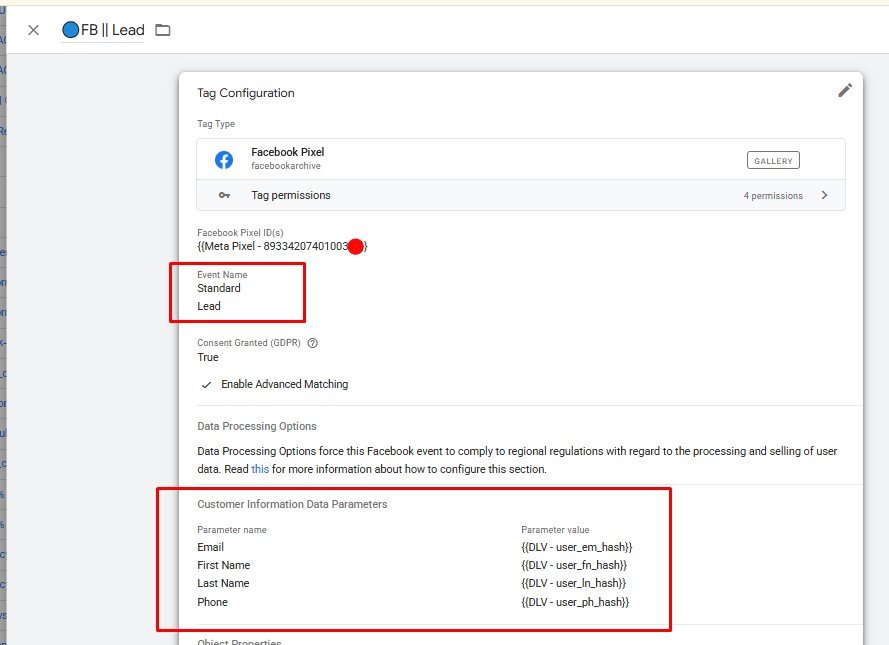Select the Lead event value
Screen dimensions: 889x645
pyautogui.click(x=209, y=306)
